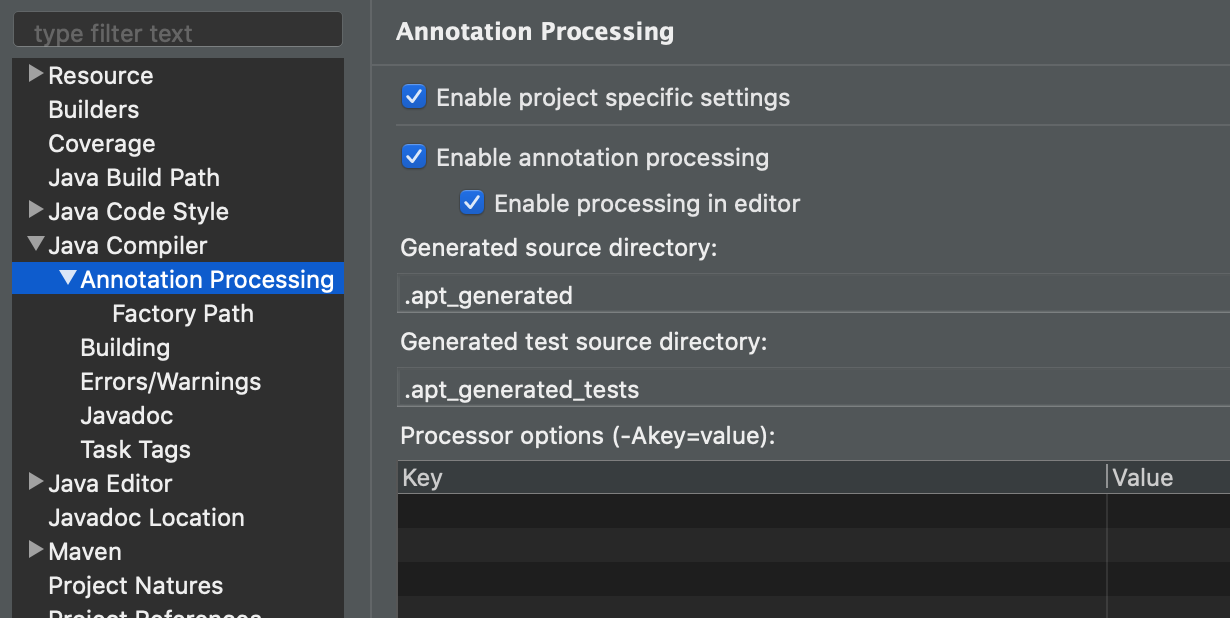
Task: Click the Generated source directory field
Action: (812, 295)
